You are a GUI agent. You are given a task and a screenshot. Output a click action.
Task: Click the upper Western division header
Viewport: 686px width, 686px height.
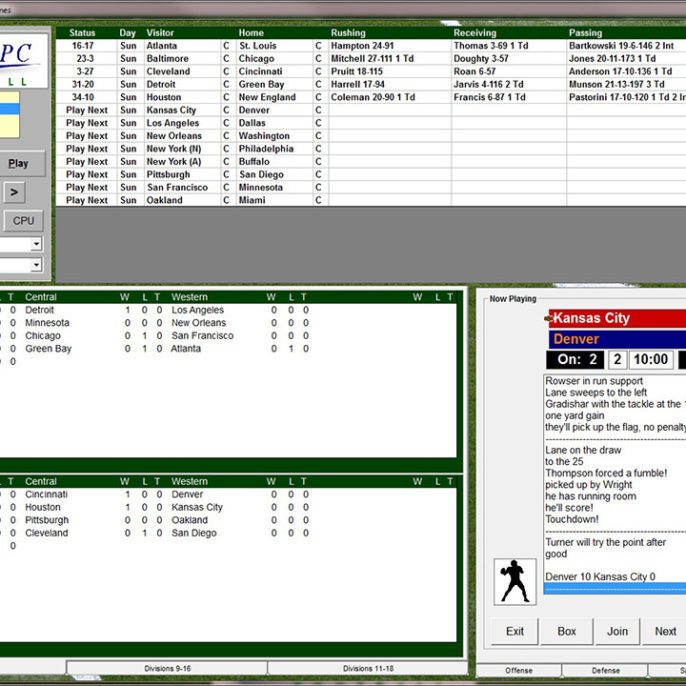click(189, 297)
